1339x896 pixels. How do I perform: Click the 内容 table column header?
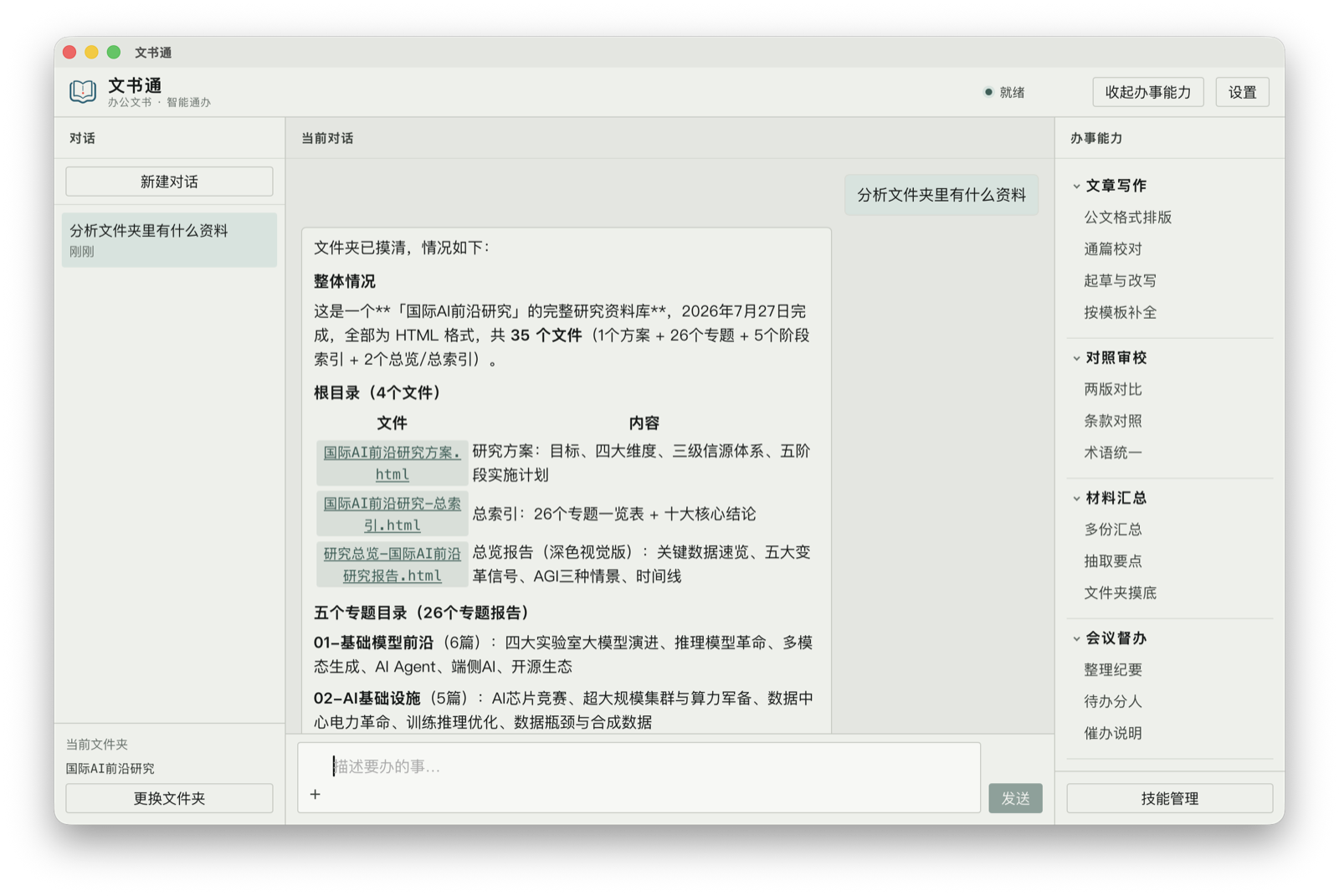pos(644,423)
